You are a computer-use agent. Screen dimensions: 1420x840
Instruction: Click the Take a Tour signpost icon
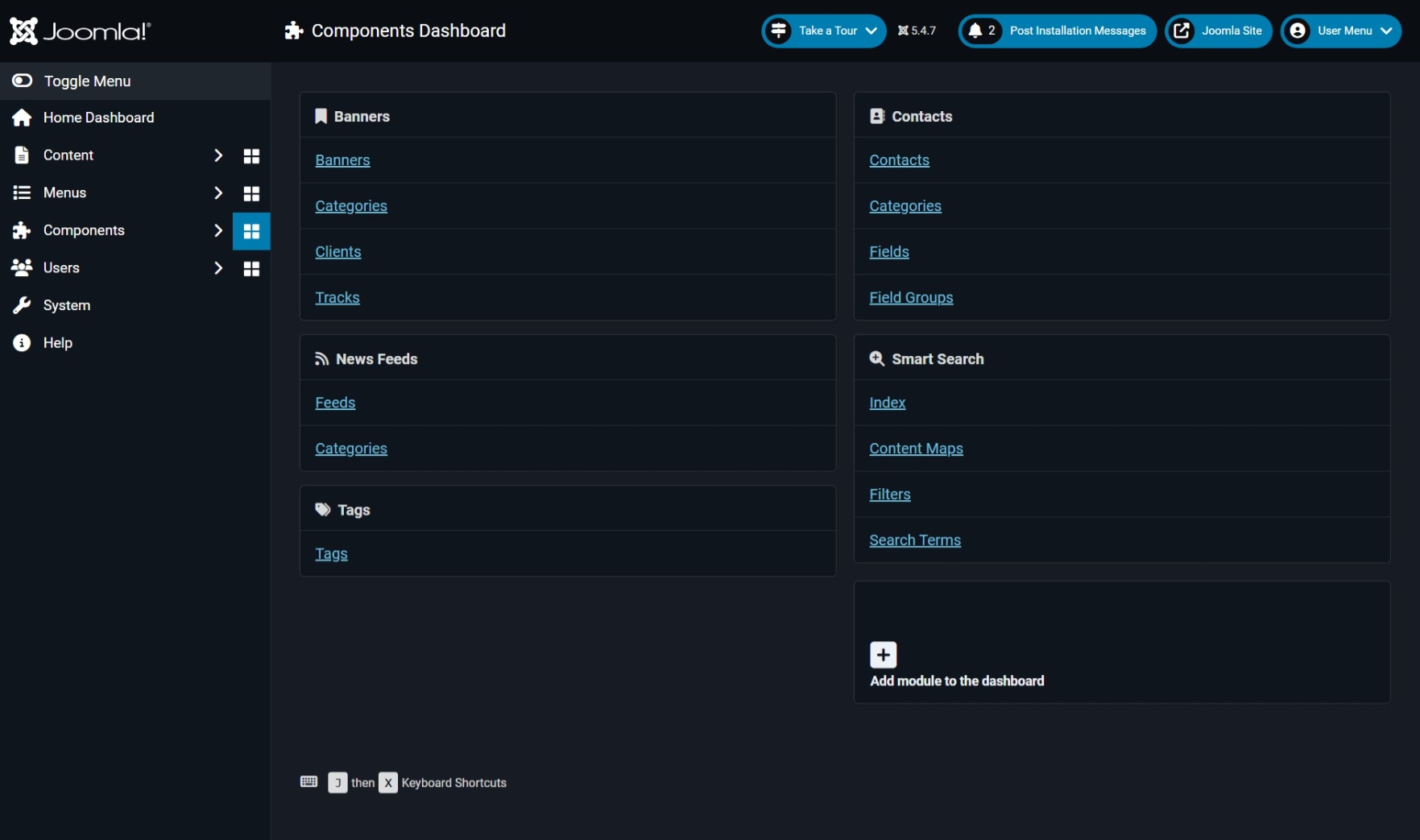click(779, 31)
